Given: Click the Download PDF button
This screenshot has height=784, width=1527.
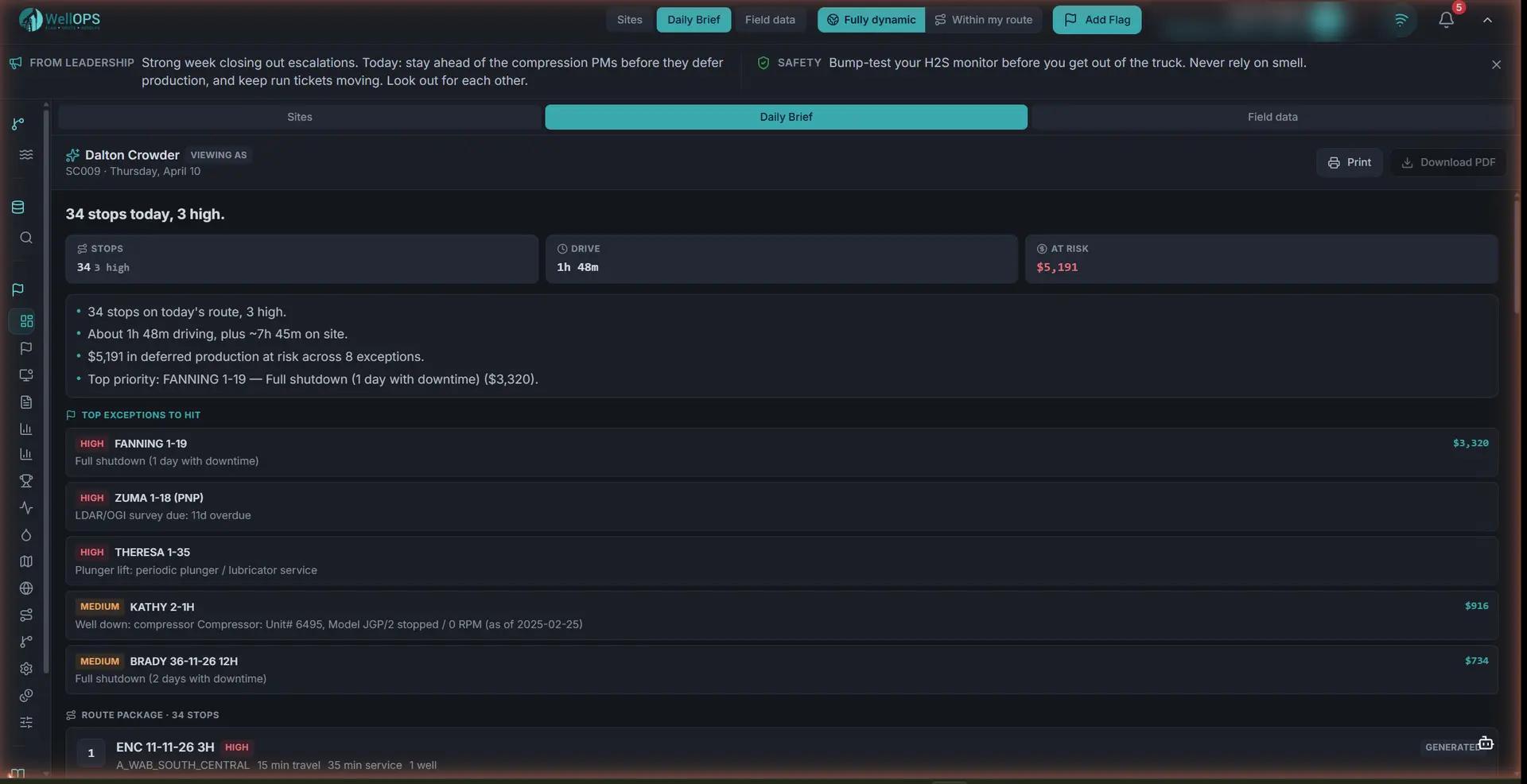Looking at the screenshot, I should pyautogui.click(x=1447, y=162).
